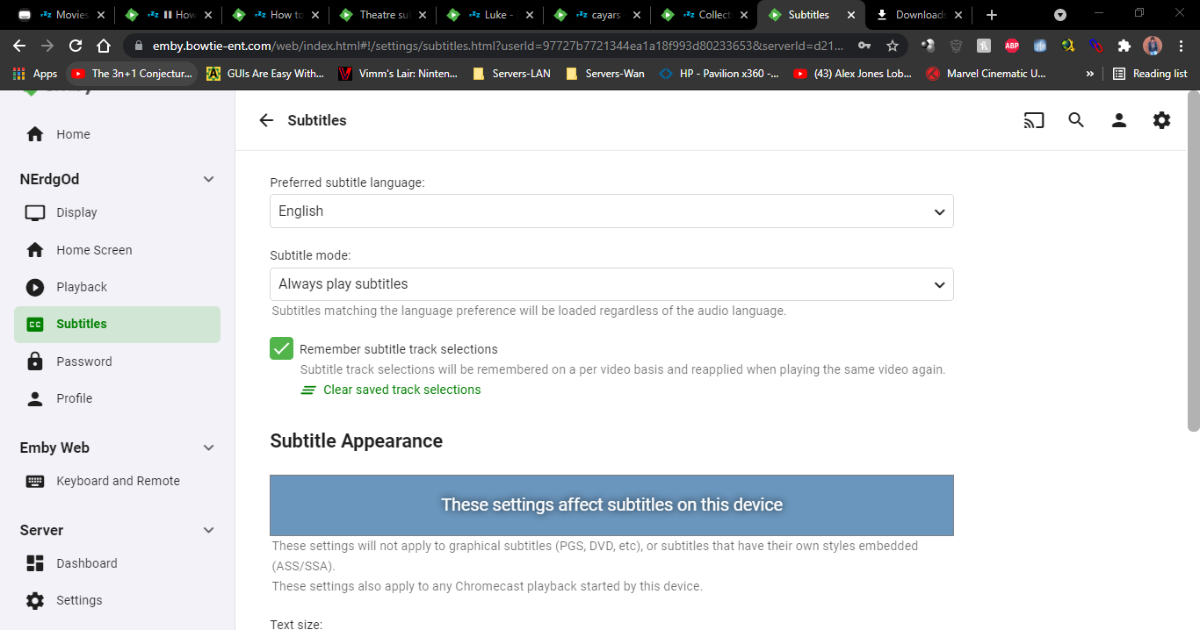Open the saved passwords key icon
This screenshot has width=1200, height=630.
click(x=864, y=46)
